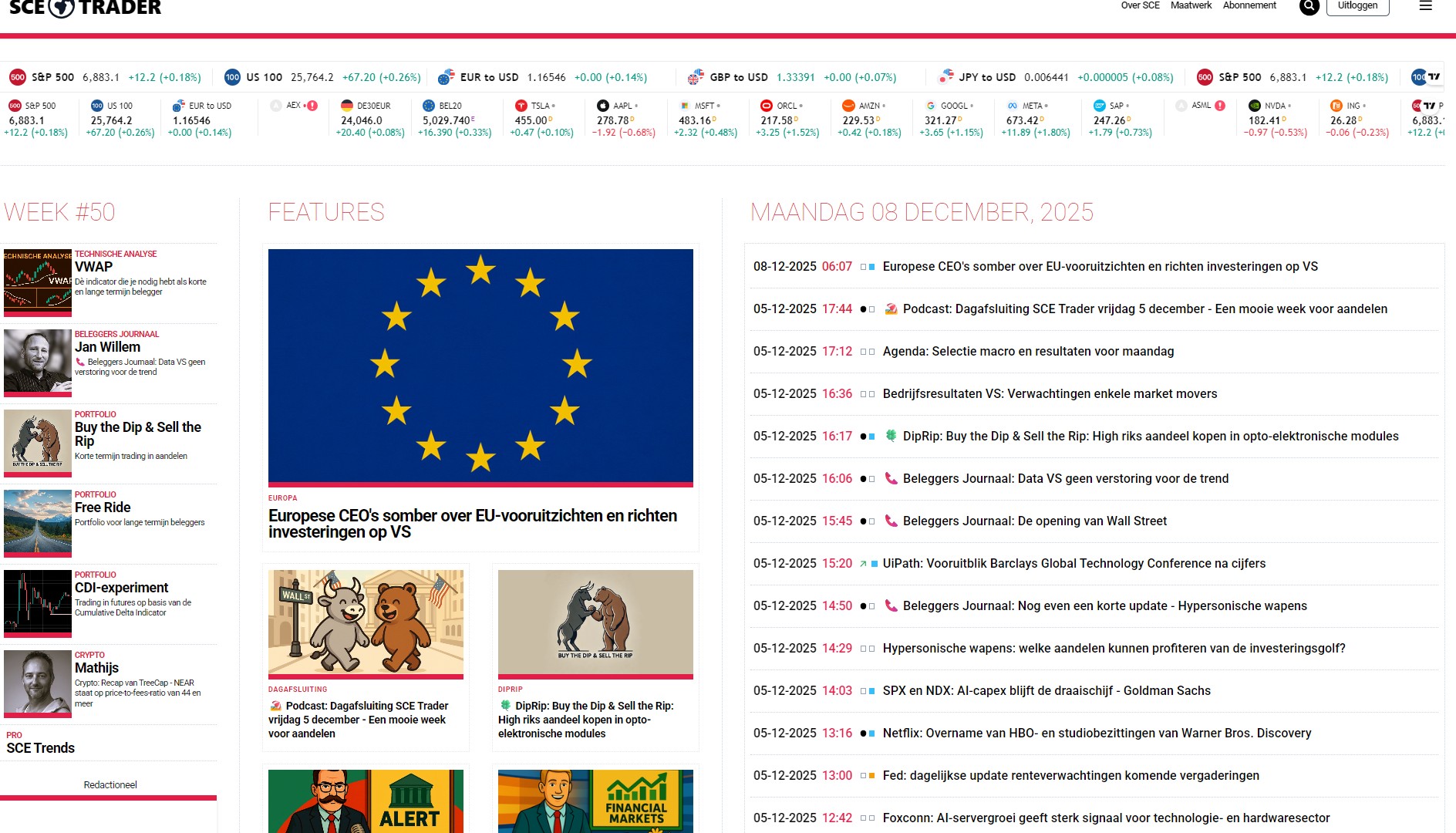
Task: Click the phone icon in the 16:06 news row
Action: tap(891, 479)
